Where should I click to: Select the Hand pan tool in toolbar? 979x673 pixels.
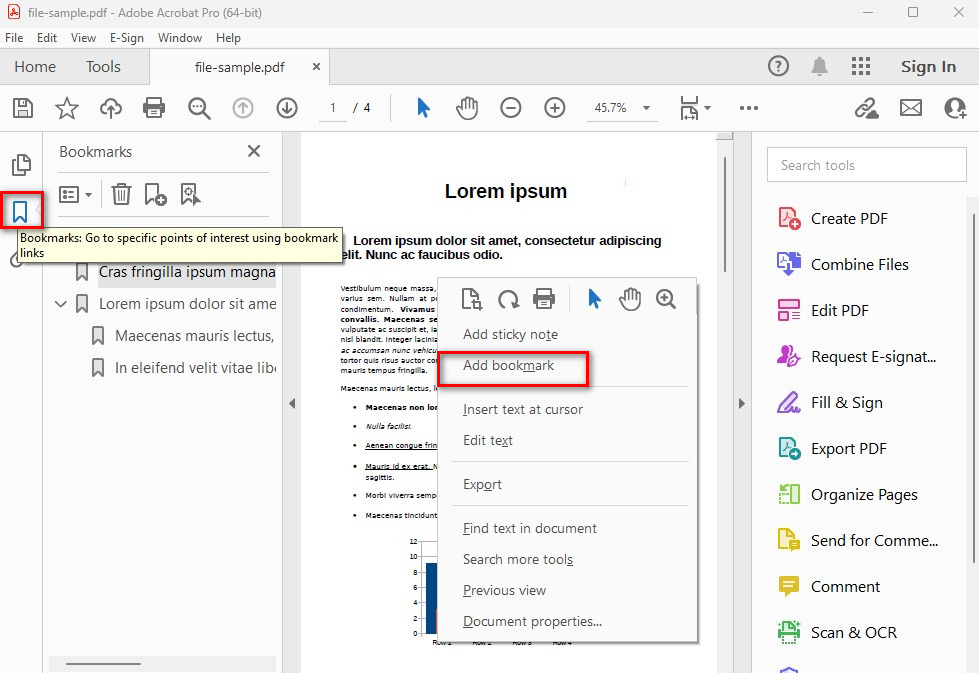467,108
